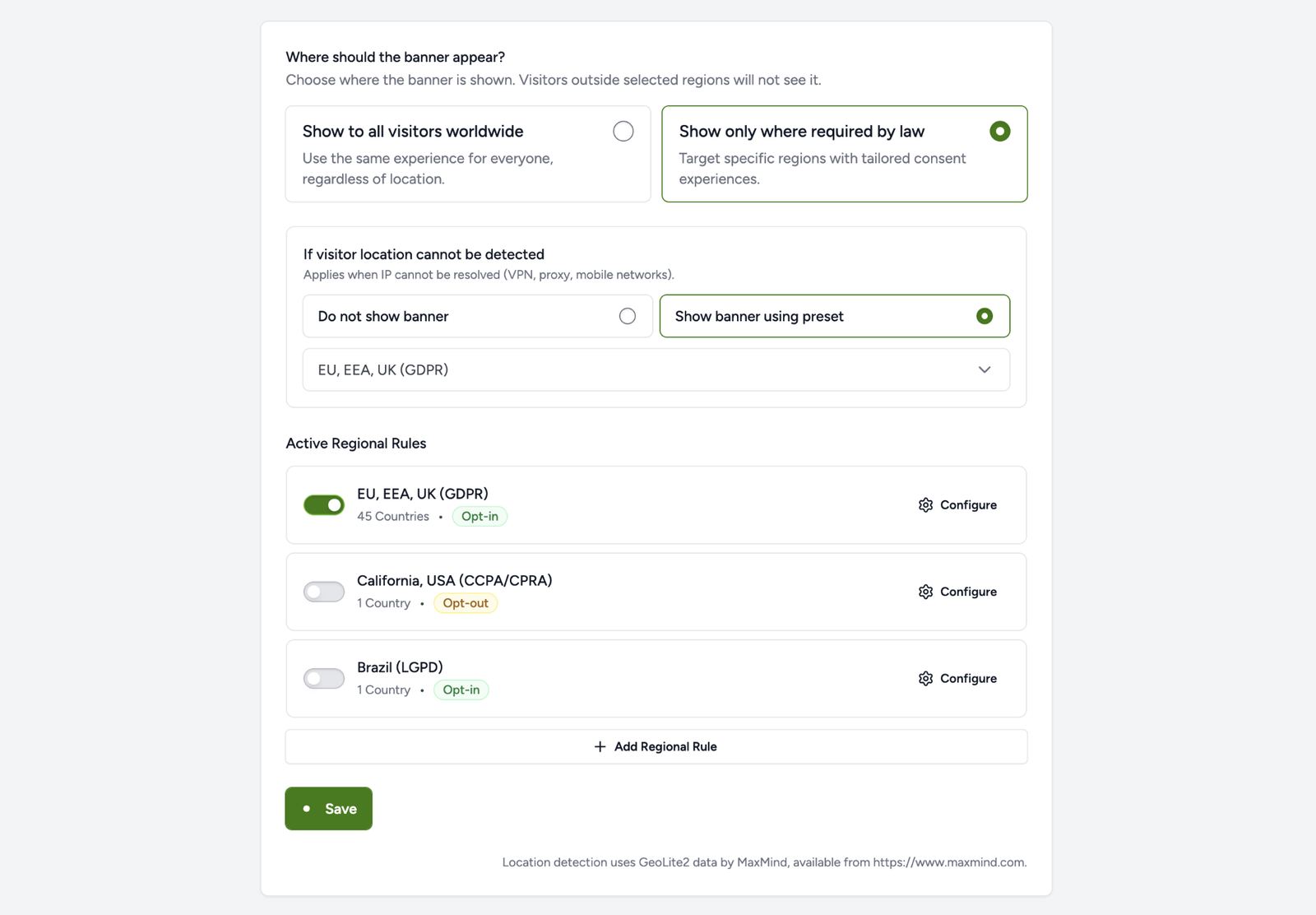Open the gear icon for the GDPR rule
The width and height of the screenshot is (1316, 915).
pyautogui.click(x=925, y=504)
